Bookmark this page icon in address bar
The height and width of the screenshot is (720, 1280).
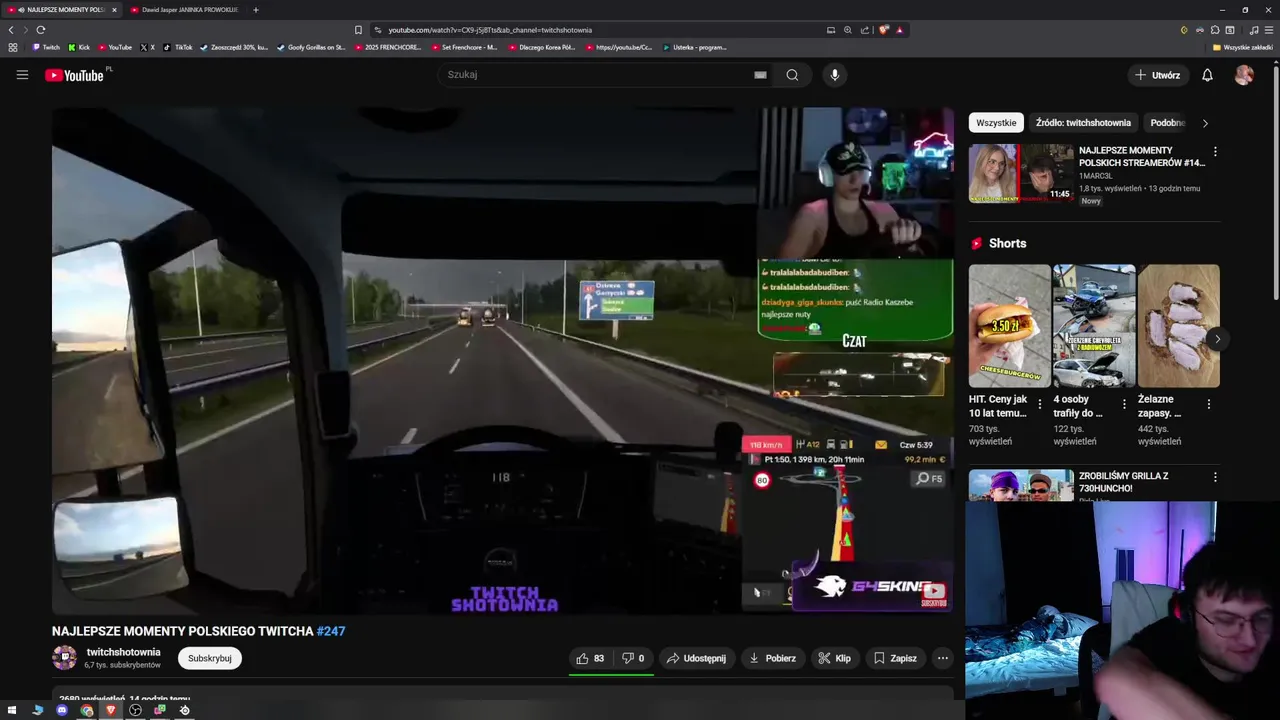(x=358, y=30)
